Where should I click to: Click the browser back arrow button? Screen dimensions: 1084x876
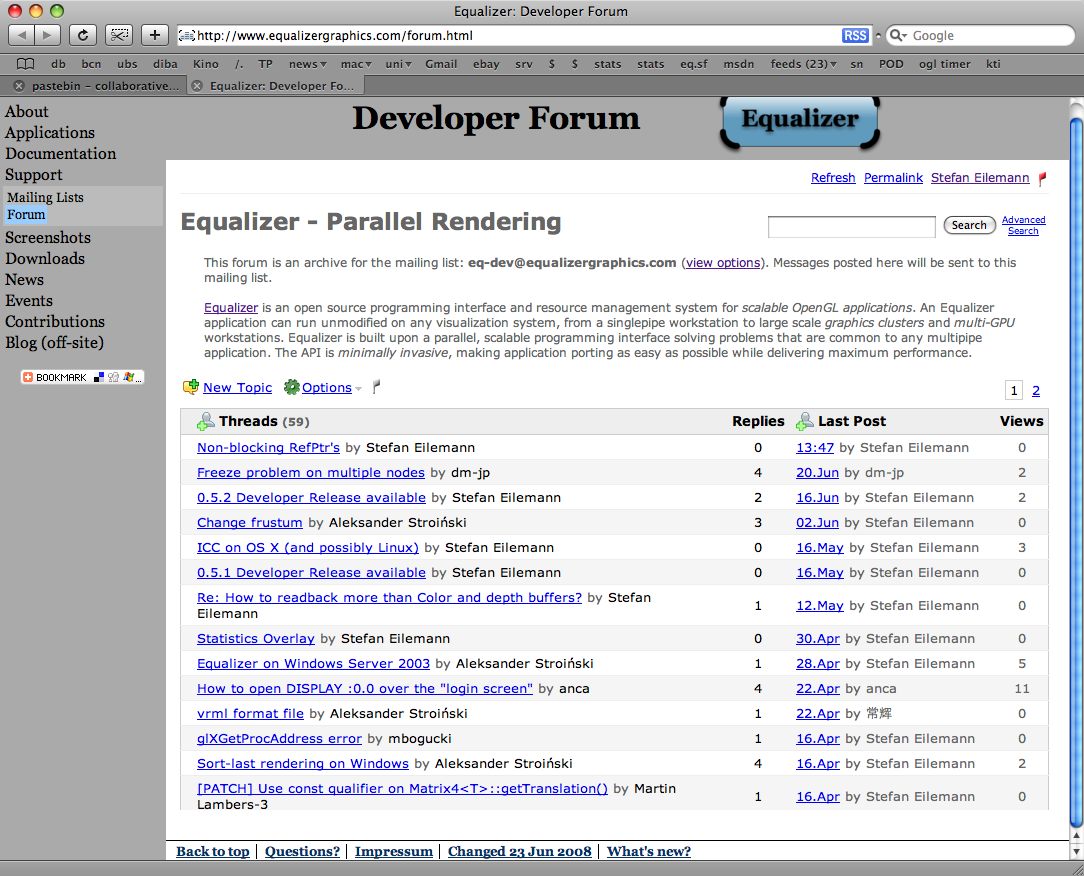[x=23, y=35]
